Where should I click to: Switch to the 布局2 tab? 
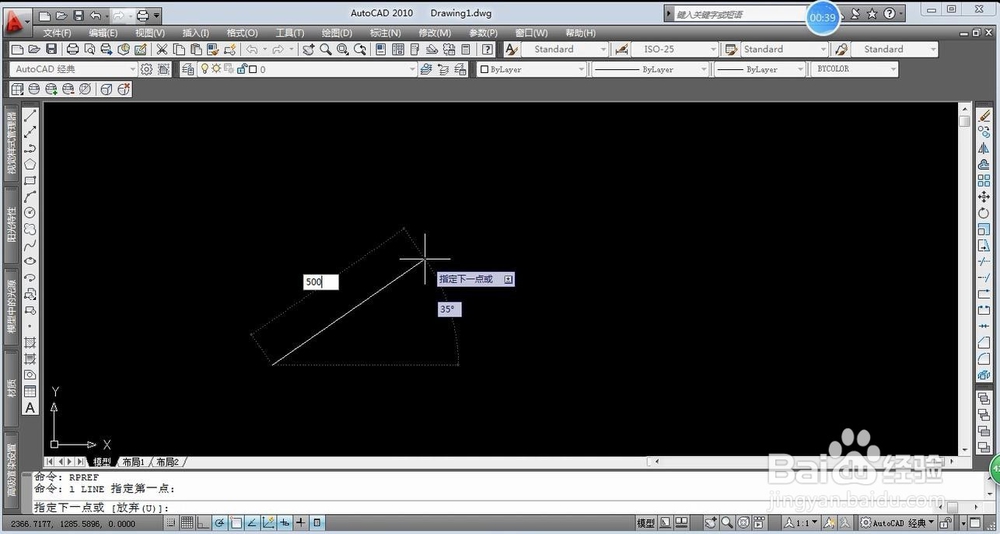tap(168, 462)
